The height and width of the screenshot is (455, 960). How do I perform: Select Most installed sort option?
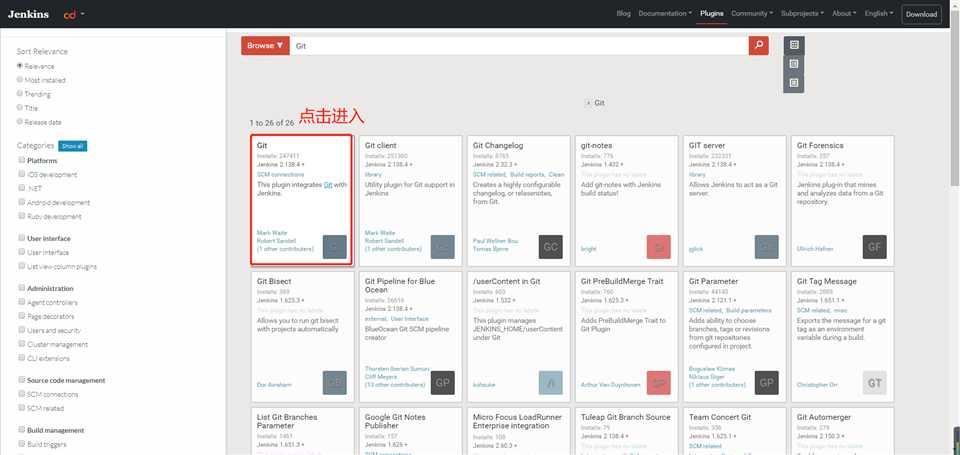pos(20,80)
